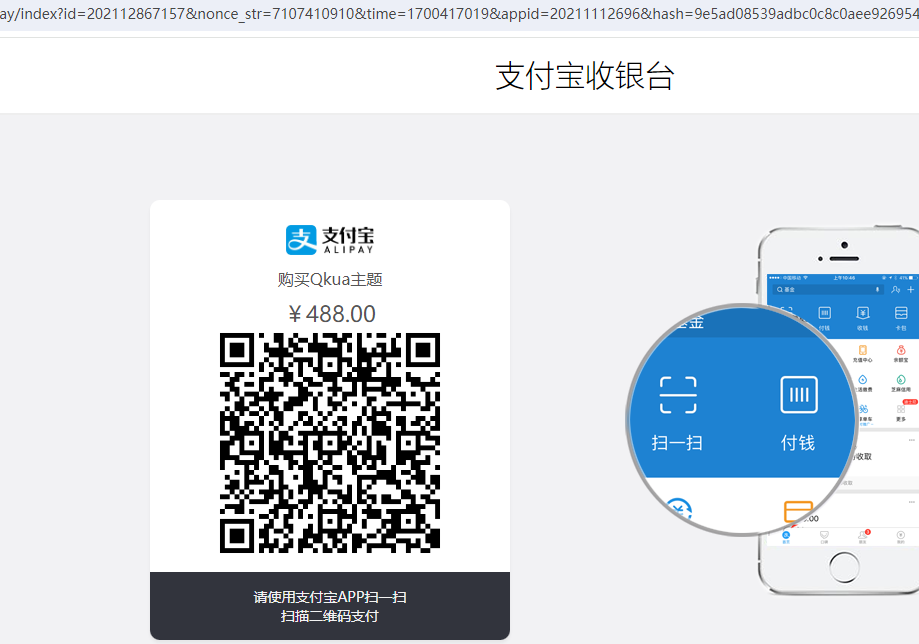919x644 pixels.
Task: Click the magnified 扫一扫 scan icon
Action: click(x=677, y=395)
